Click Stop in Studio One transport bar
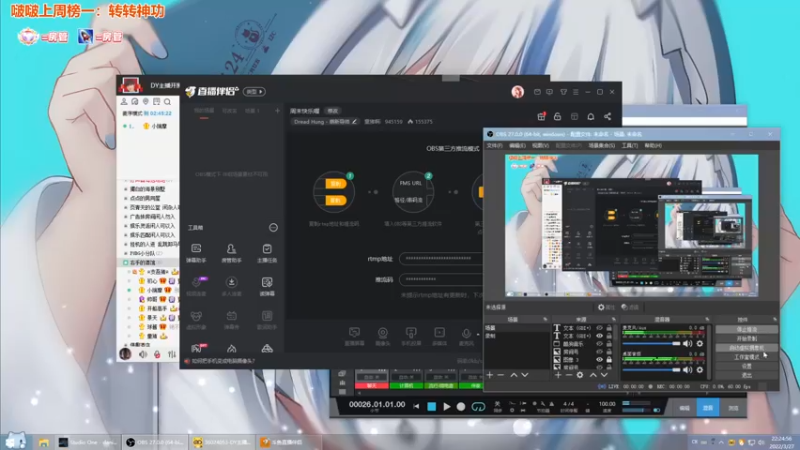This screenshot has width=800, height=450. pyautogui.click(x=432, y=407)
